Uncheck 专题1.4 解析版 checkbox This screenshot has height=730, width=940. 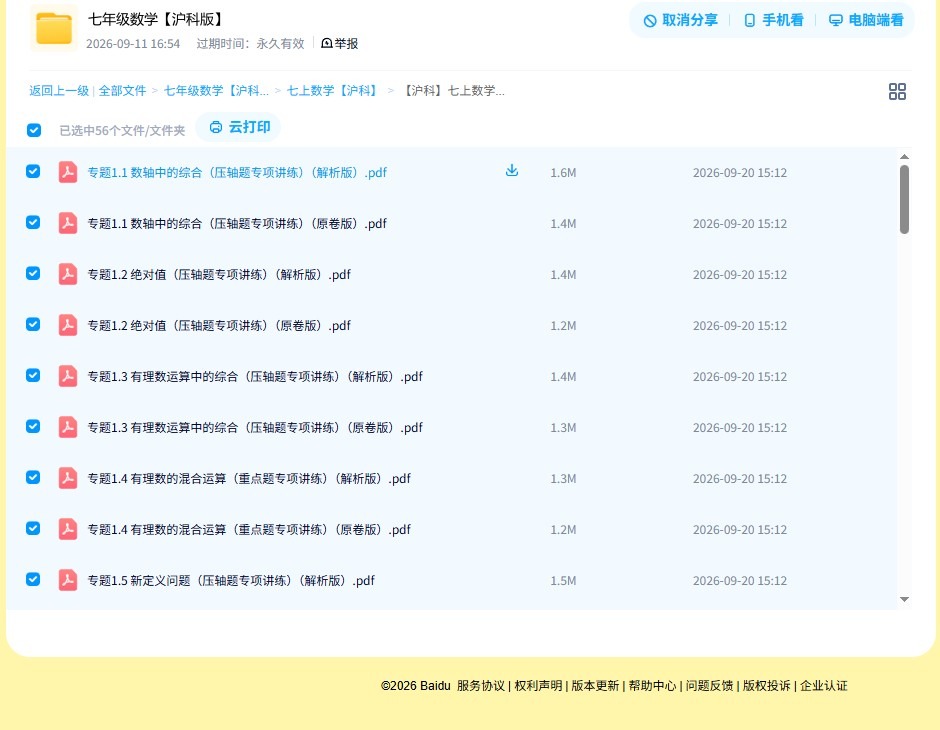pos(33,477)
